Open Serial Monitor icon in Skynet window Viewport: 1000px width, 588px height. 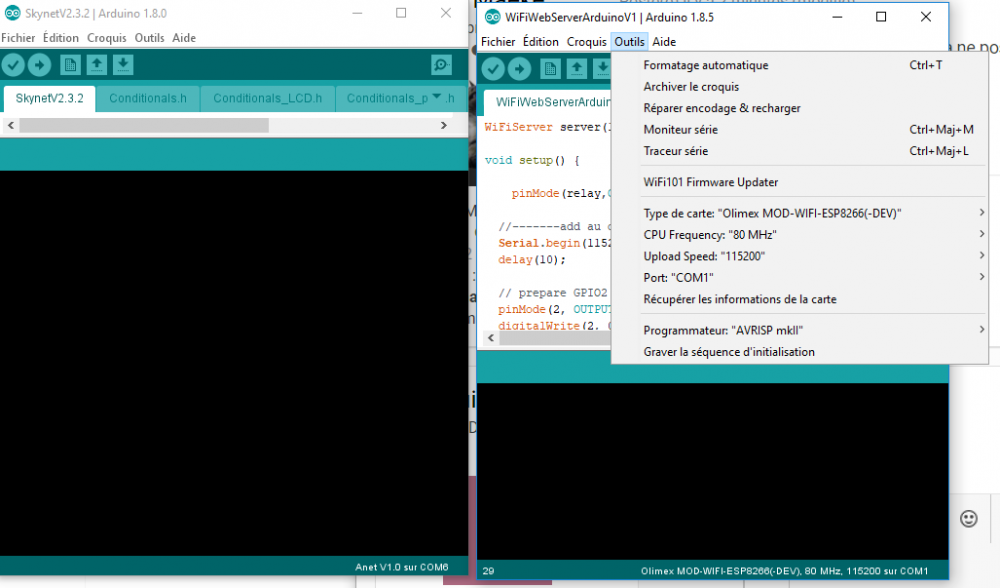[x=441, y=64]
